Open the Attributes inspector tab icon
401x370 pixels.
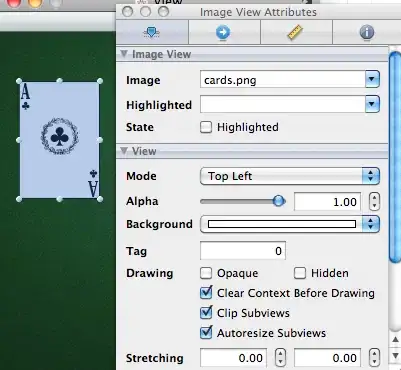(152, 32)
